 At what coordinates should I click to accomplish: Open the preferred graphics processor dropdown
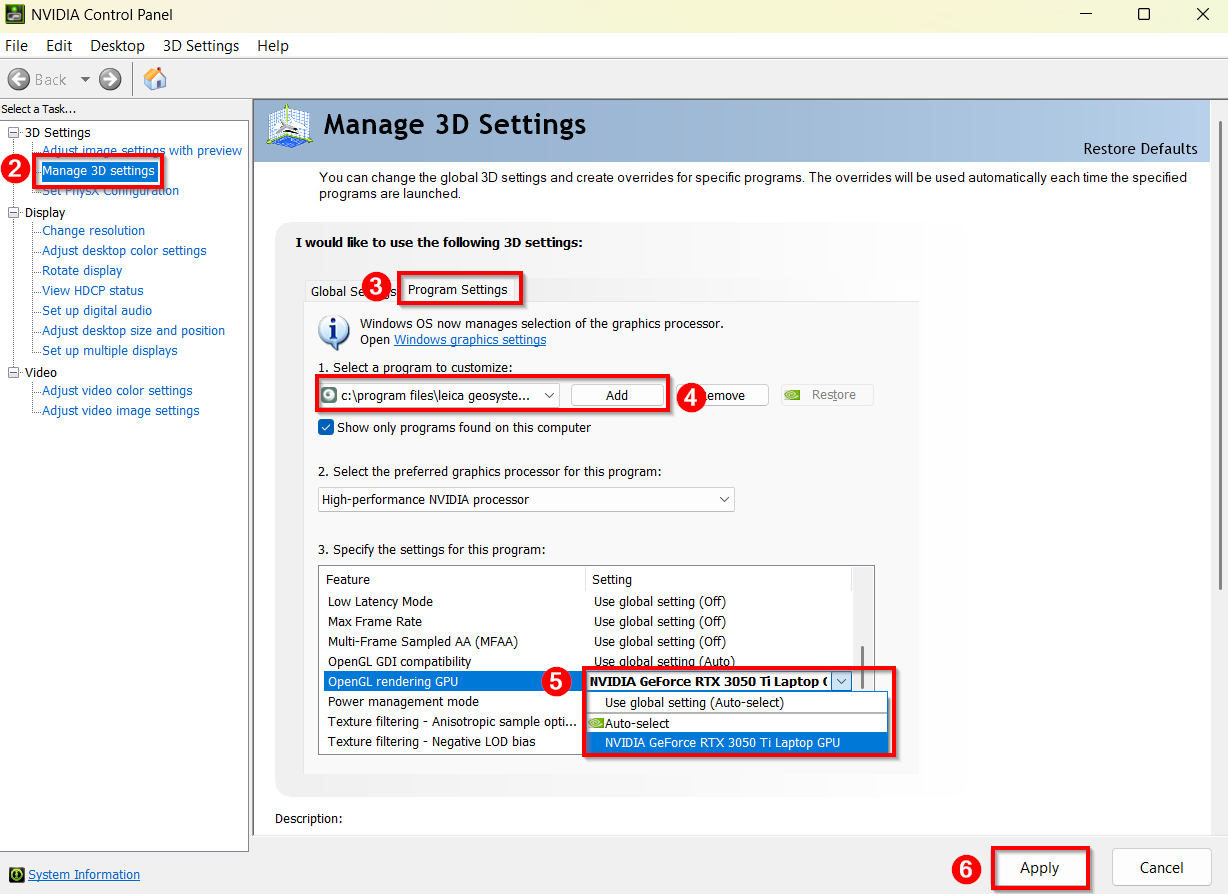click(x=725, y=499)
